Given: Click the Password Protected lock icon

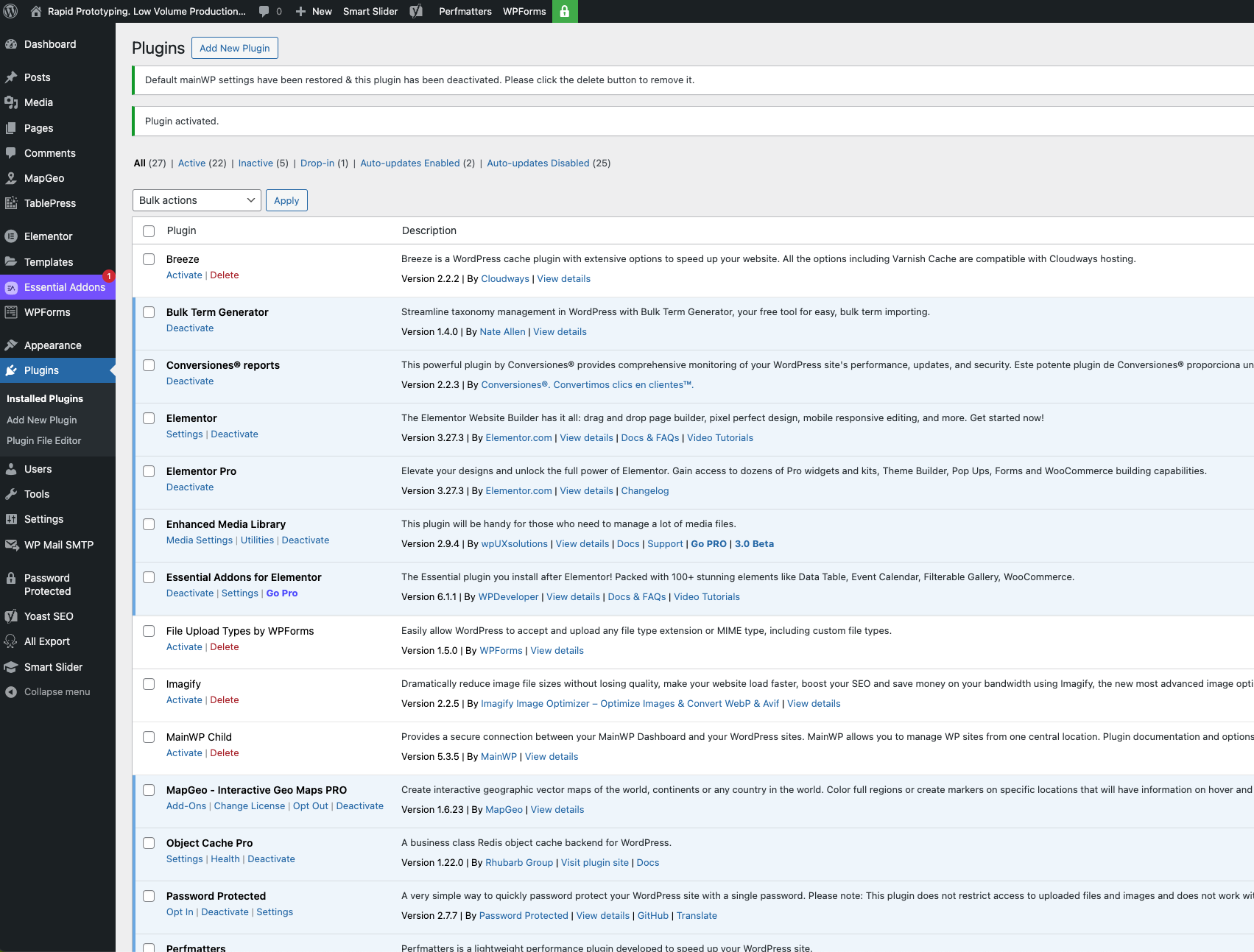Looking at the screenshot, I should (x=11, y=579).
